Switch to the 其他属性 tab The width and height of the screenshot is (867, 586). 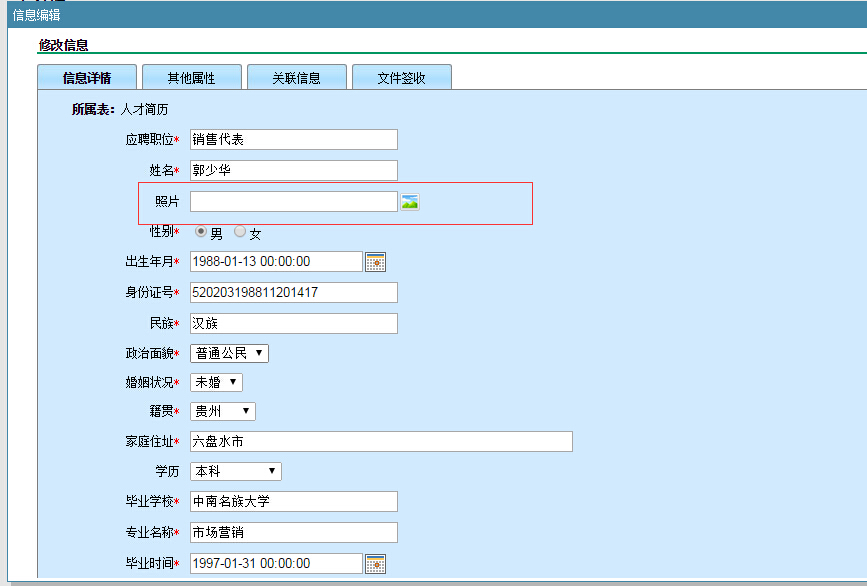click(191, 78)
